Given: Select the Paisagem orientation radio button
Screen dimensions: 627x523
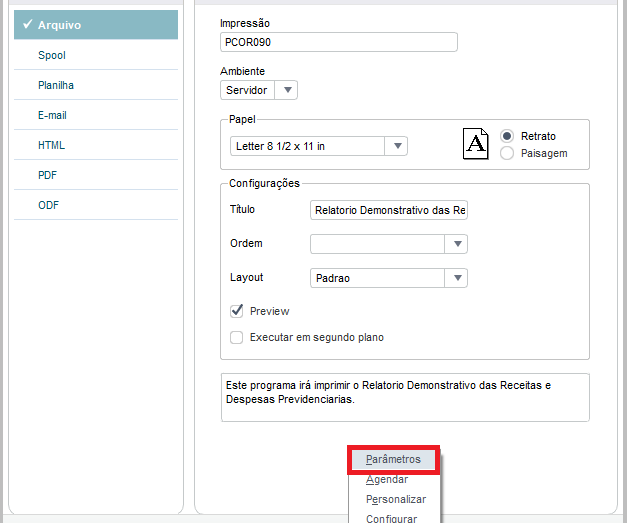Looking at the screenshot, I should (507, 153).
